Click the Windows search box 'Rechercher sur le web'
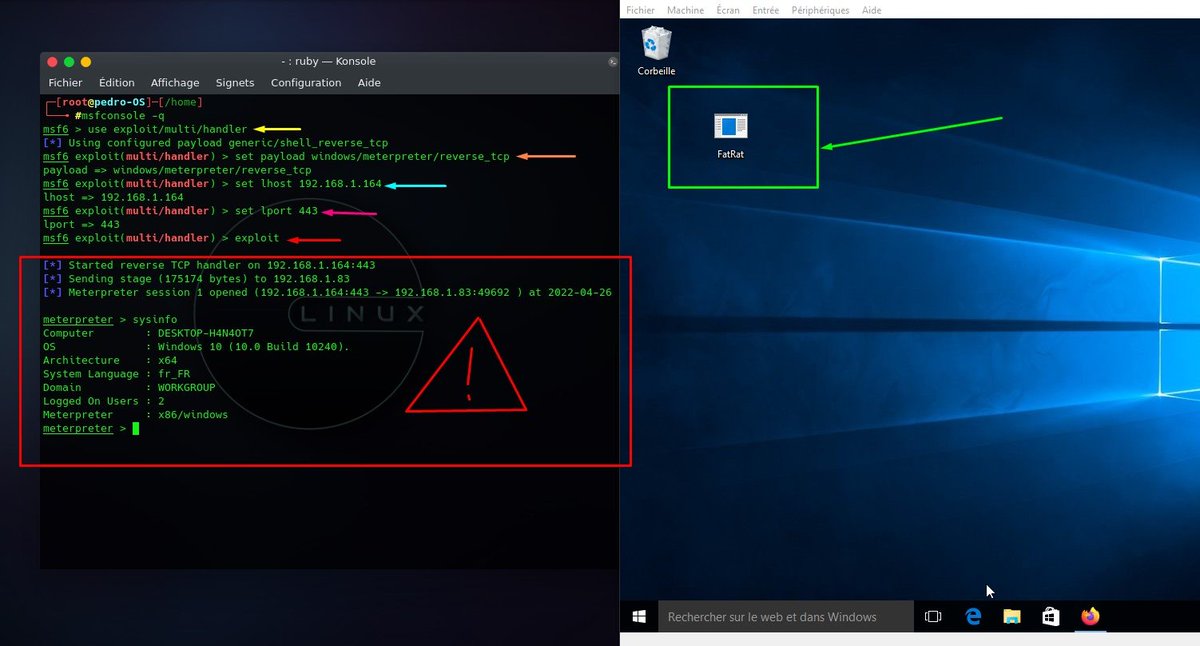The image size is (1200, 646). [x=784, y=616]
